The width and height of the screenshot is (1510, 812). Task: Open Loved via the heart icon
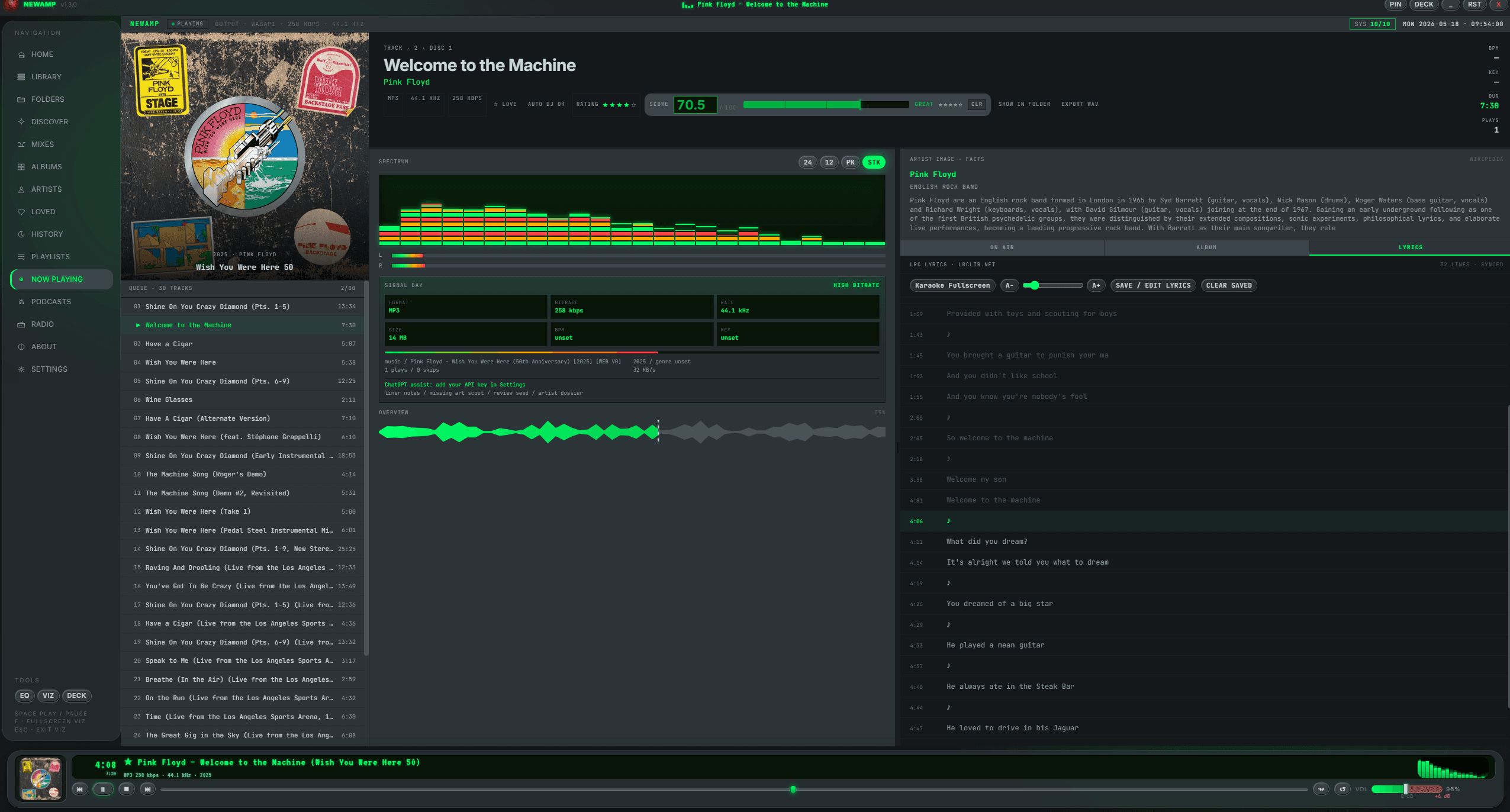click(21, 212)
